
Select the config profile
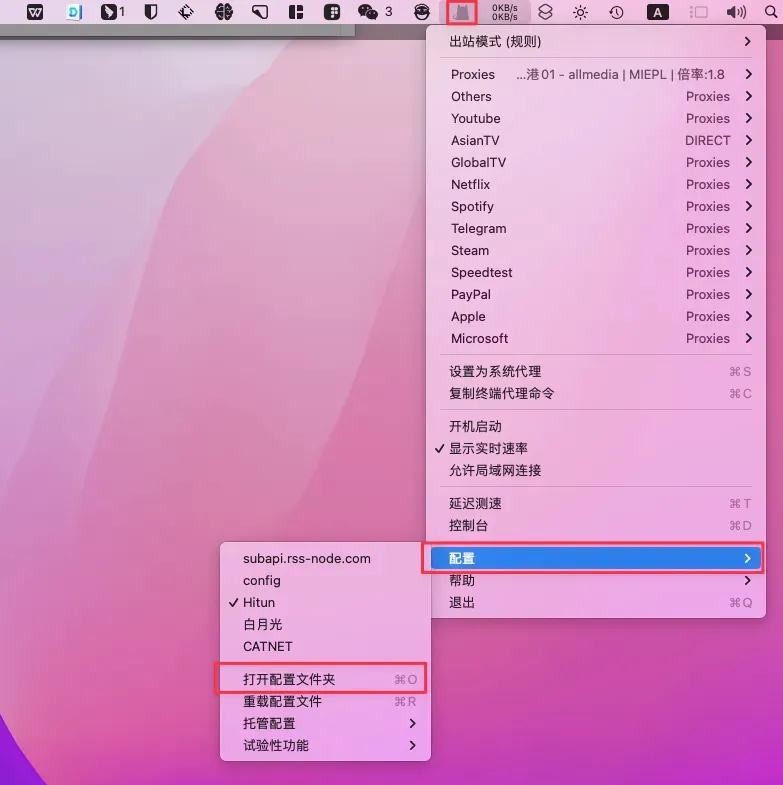[325, 581]
